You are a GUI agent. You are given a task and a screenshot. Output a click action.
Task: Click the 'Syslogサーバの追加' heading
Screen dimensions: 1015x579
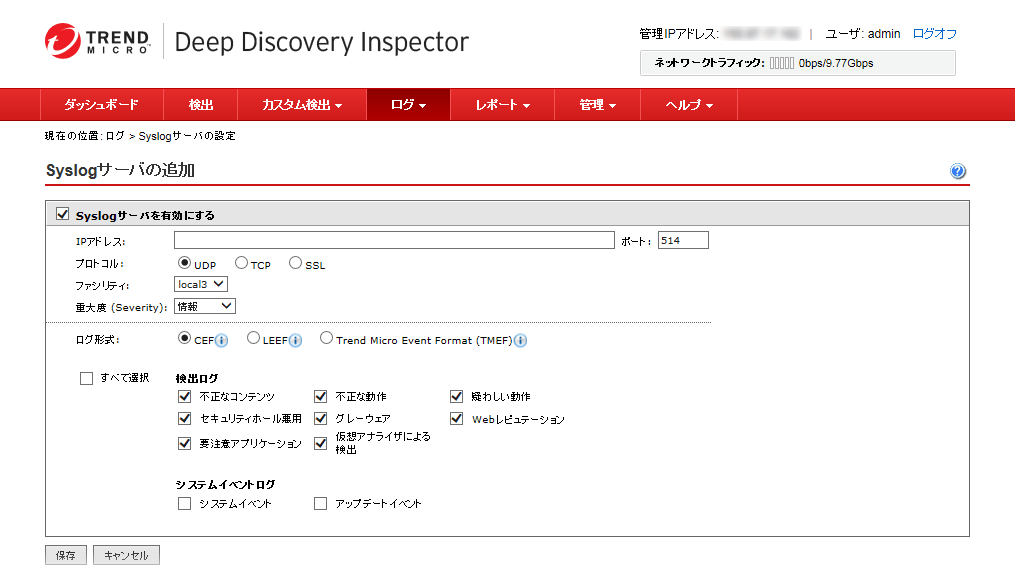point(120,170)
